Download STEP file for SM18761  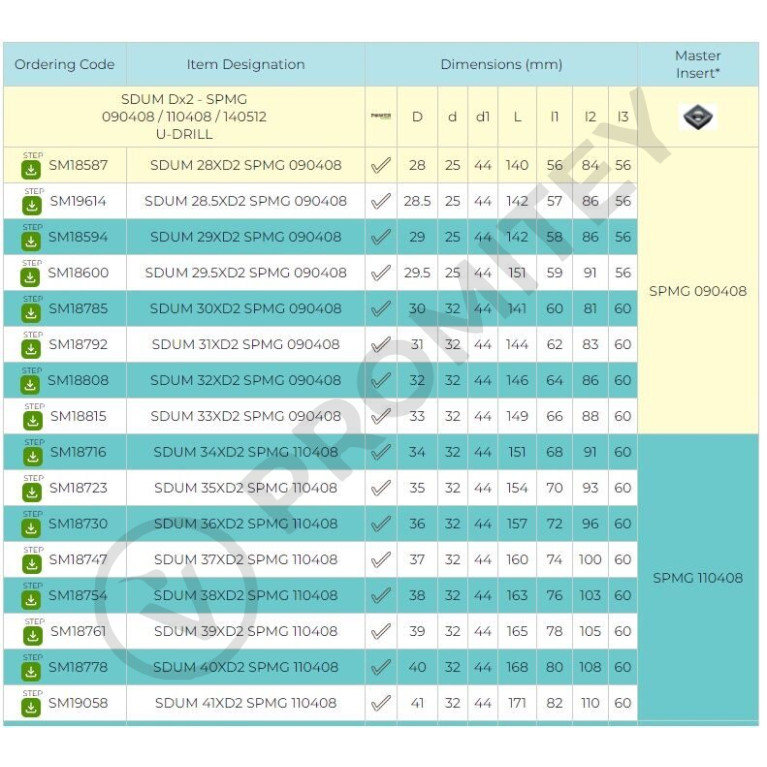click(33, 636)
